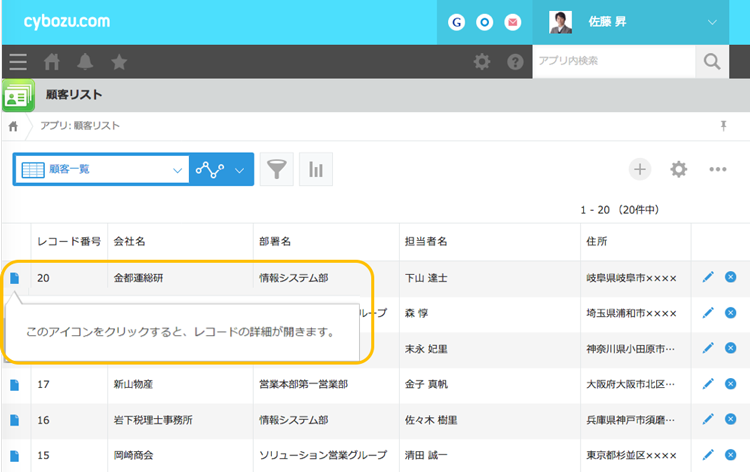Open the filter funnel icon
The height and width of the screenshot is (472, 750).
pyautogui.click(x=277, y=170)
